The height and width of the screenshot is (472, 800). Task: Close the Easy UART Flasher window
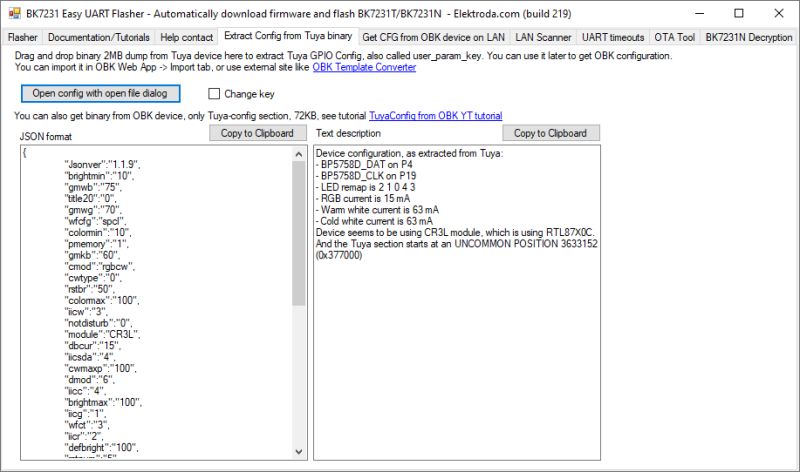(779, 14)
